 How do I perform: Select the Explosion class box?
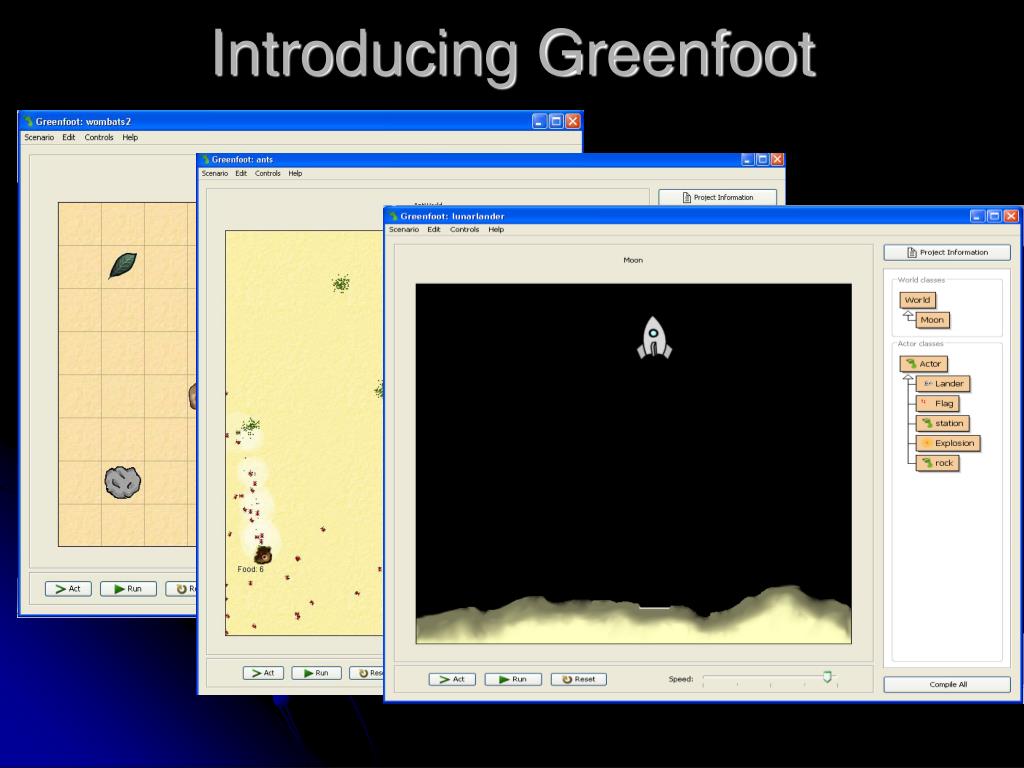pos(948,443)
